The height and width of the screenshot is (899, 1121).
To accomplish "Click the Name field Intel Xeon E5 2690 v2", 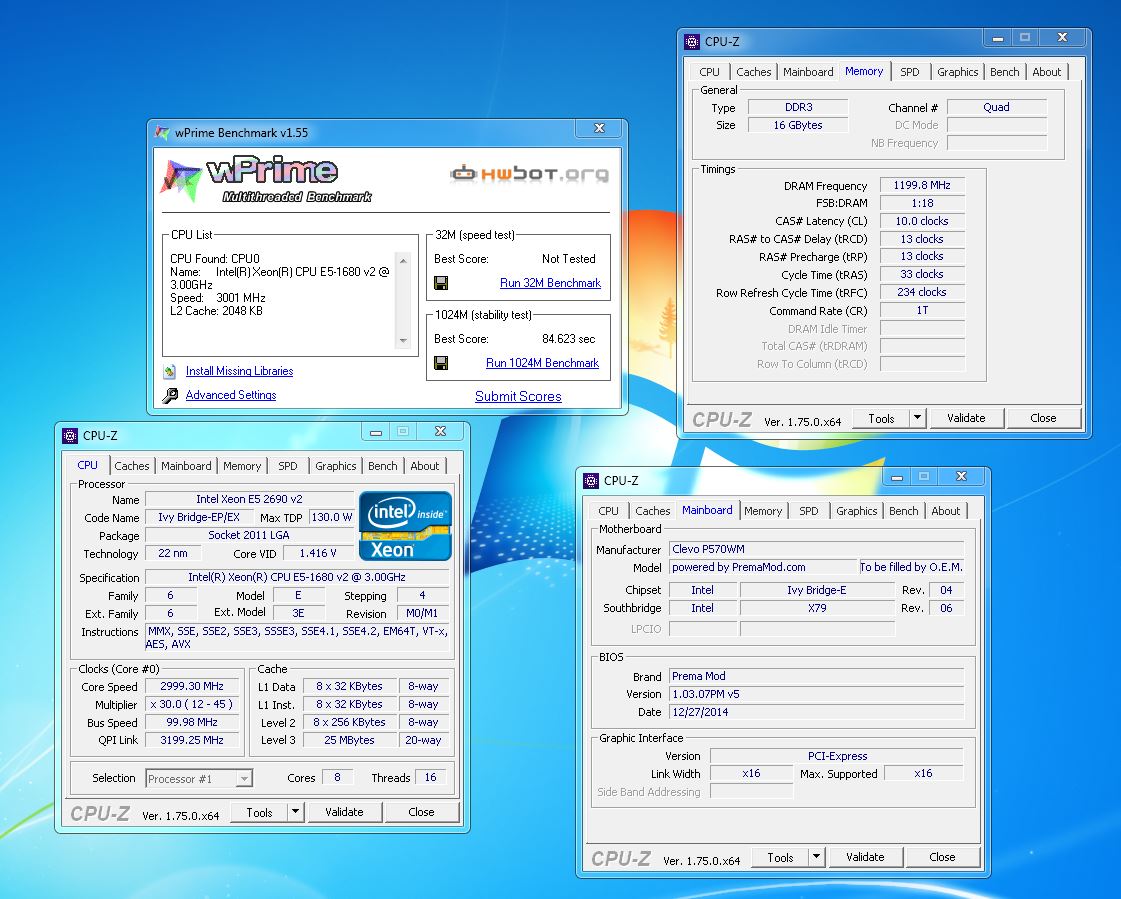I will click(x=250, y=500).
